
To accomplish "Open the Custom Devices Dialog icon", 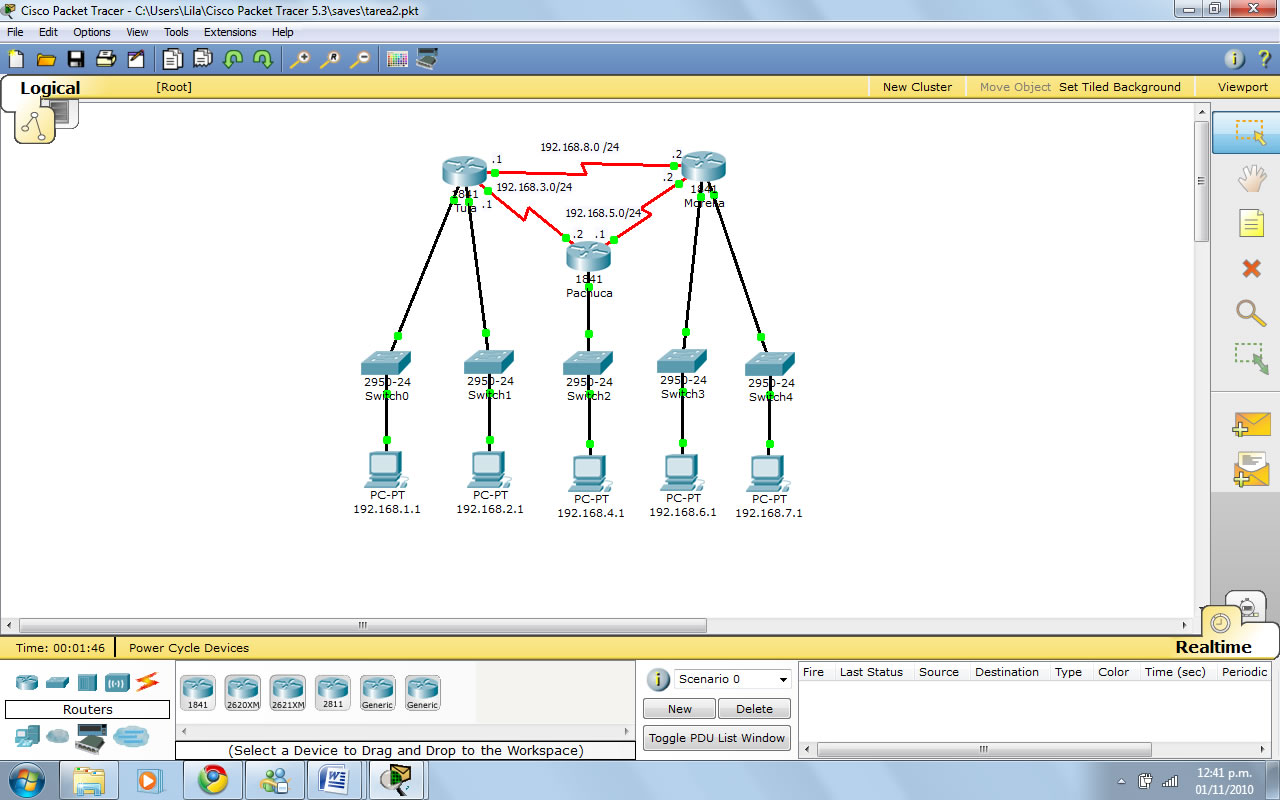I will [x=427, y=59].
